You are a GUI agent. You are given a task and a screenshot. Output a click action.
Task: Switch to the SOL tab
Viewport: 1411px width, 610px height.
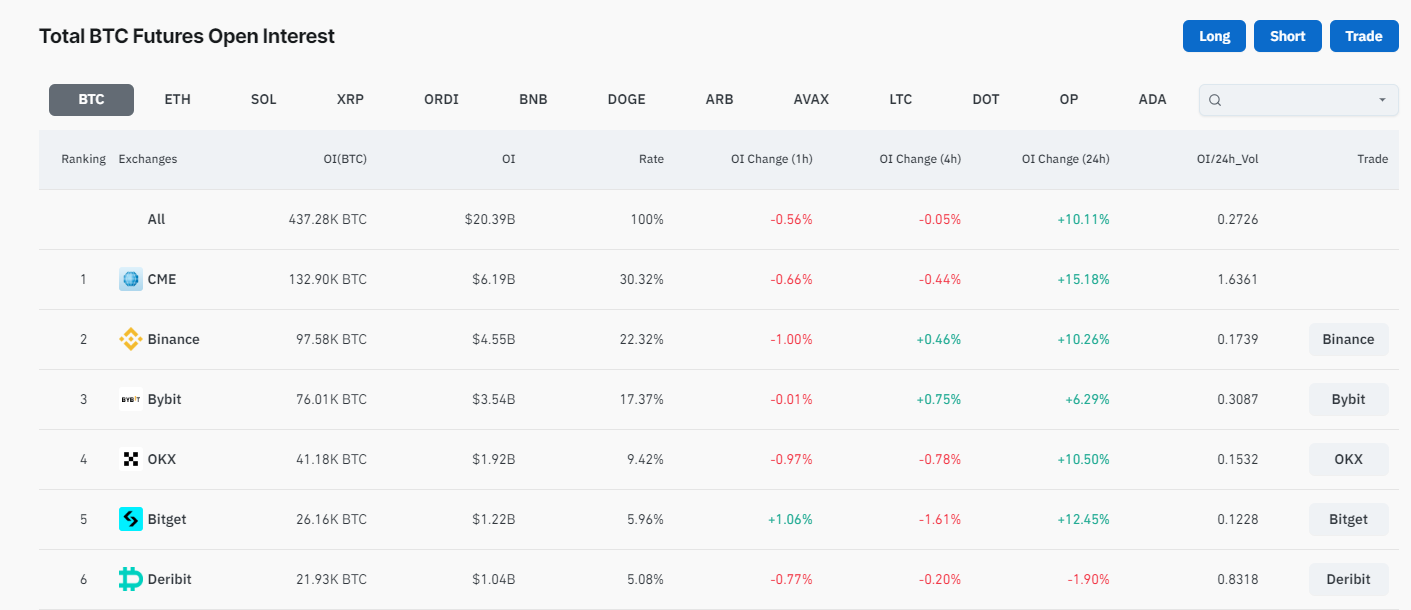point(264,99)
